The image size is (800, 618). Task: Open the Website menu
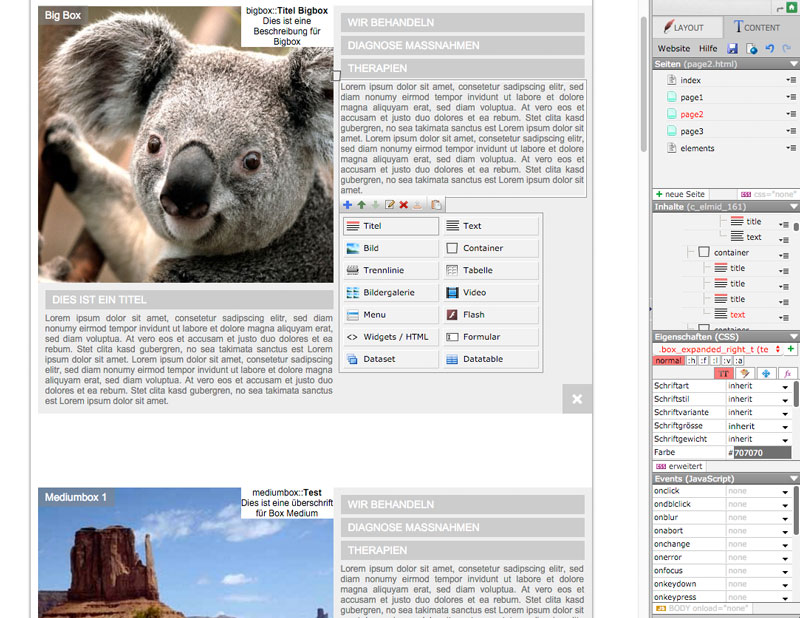[x=673, y=48]
